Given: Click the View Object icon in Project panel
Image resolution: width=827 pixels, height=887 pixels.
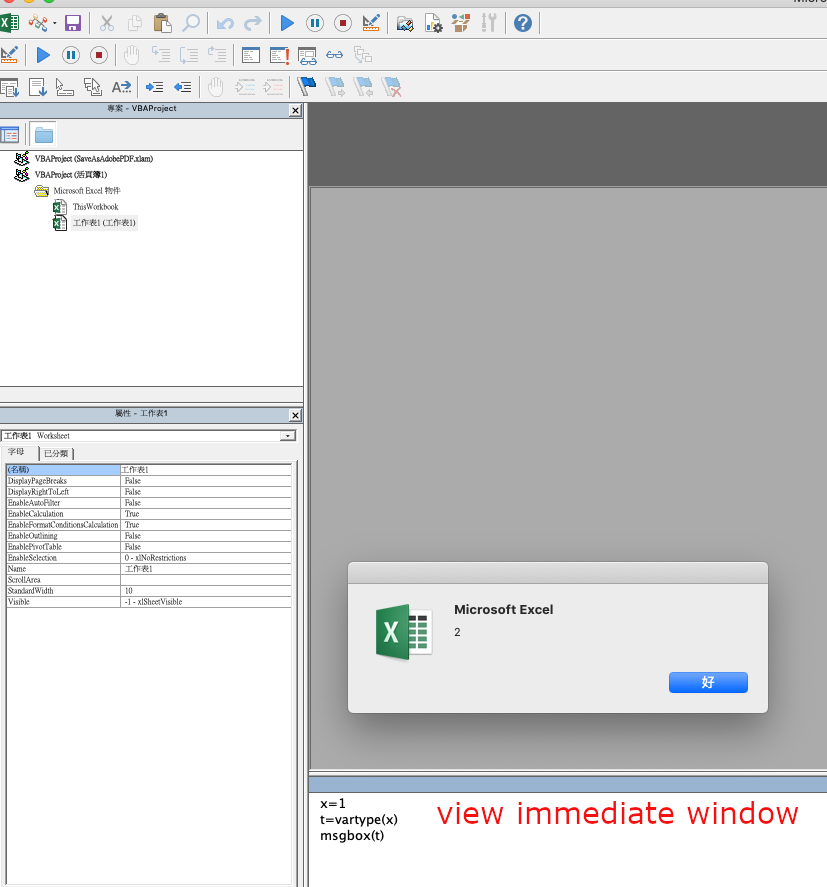Looking at the screenshot, I should [10, 135].
